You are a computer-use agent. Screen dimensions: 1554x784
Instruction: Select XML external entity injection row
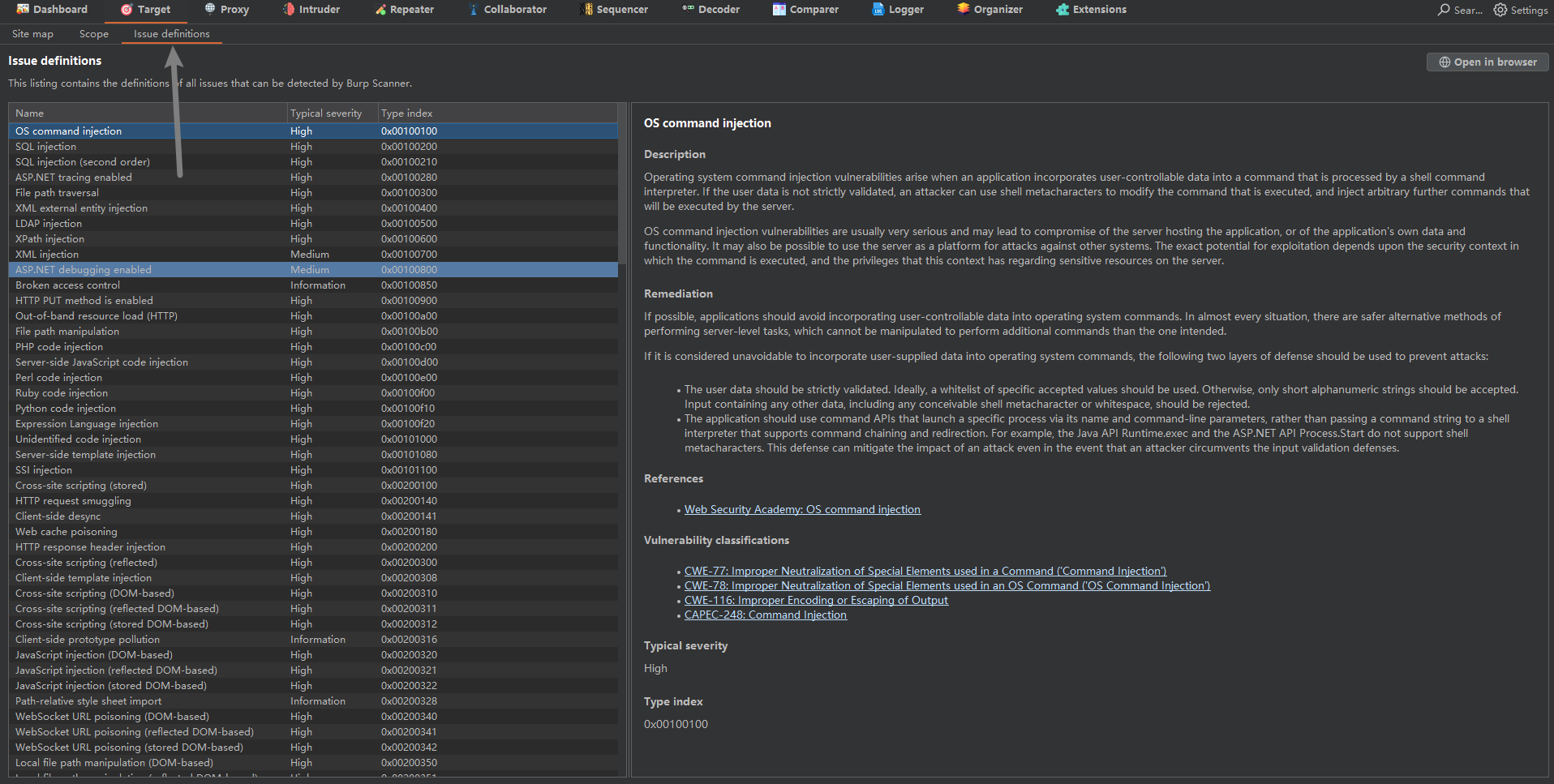click(x=313, y=208)
